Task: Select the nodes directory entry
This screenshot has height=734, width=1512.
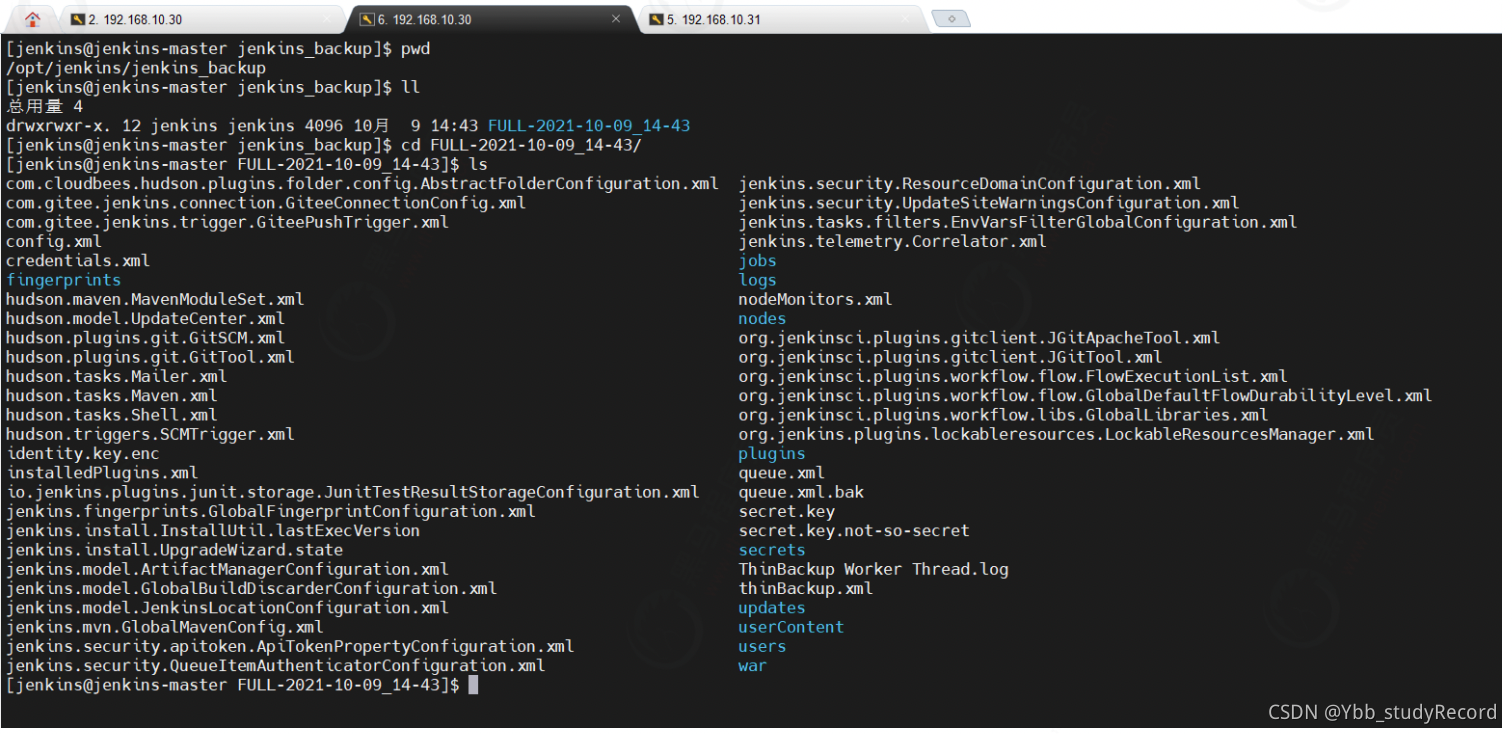Action: tap(762, 319)
